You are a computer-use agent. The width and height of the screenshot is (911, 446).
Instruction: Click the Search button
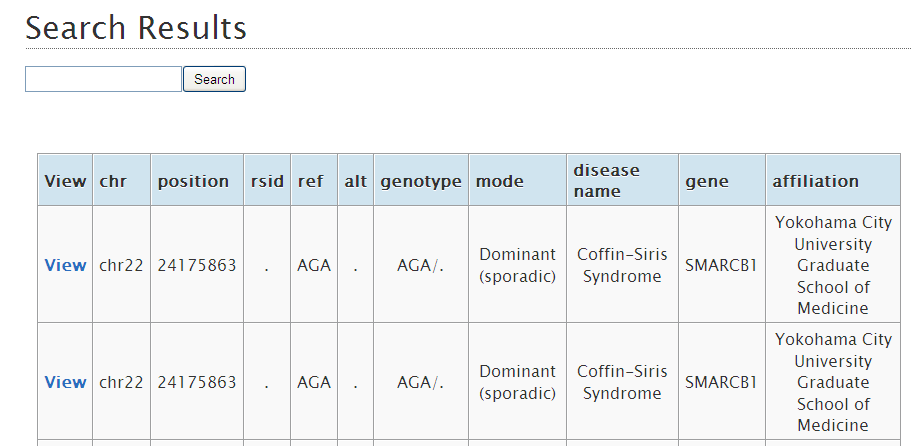(x=214, y=79)
